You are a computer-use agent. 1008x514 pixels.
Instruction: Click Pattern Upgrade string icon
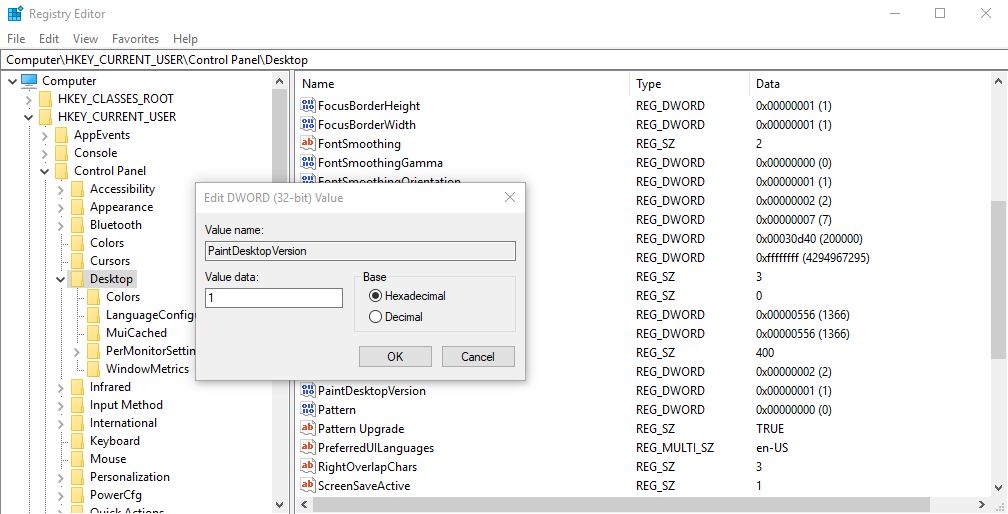pos(308,429)
